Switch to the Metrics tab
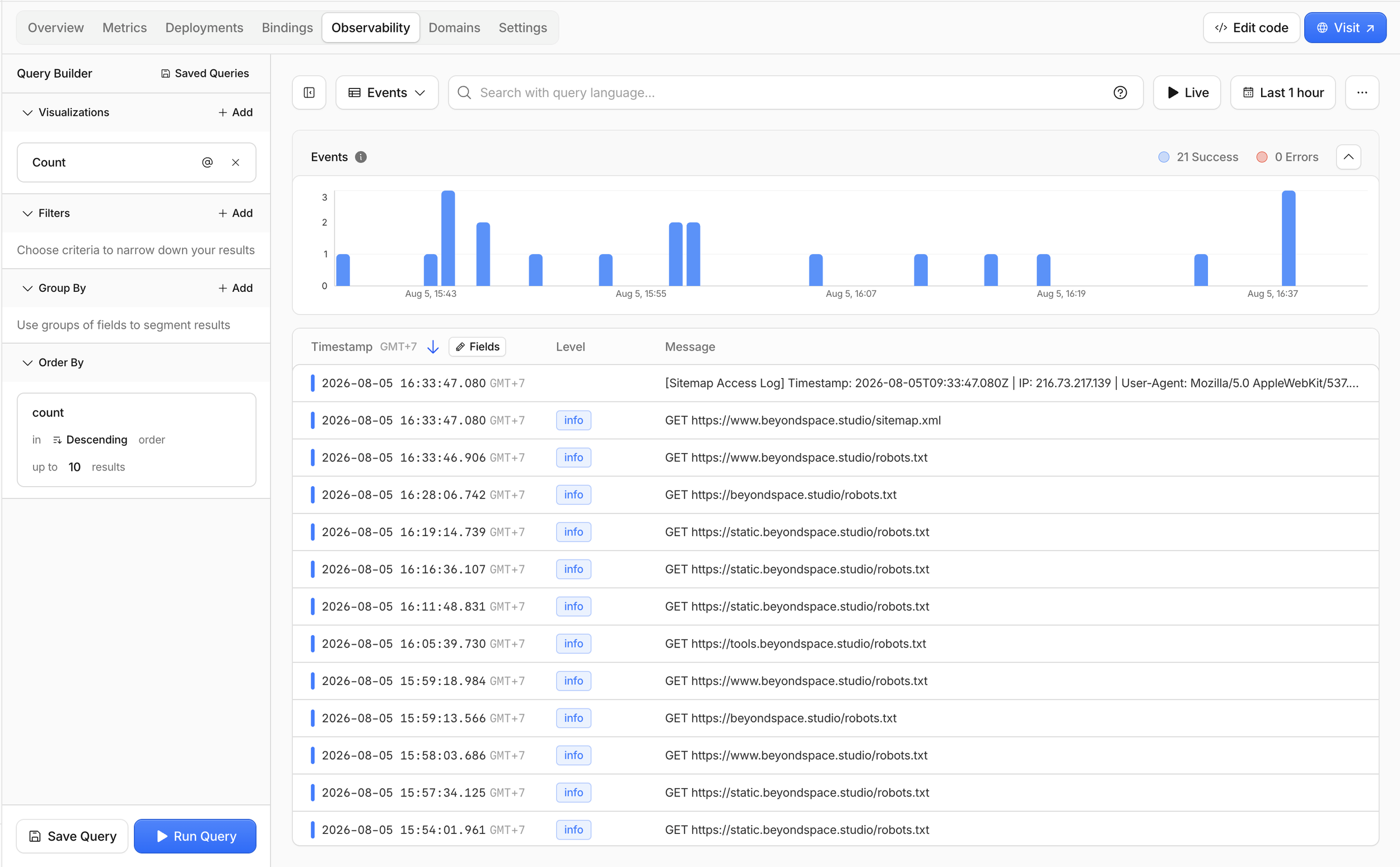1400x867 pixels. [x=124, y=27]
